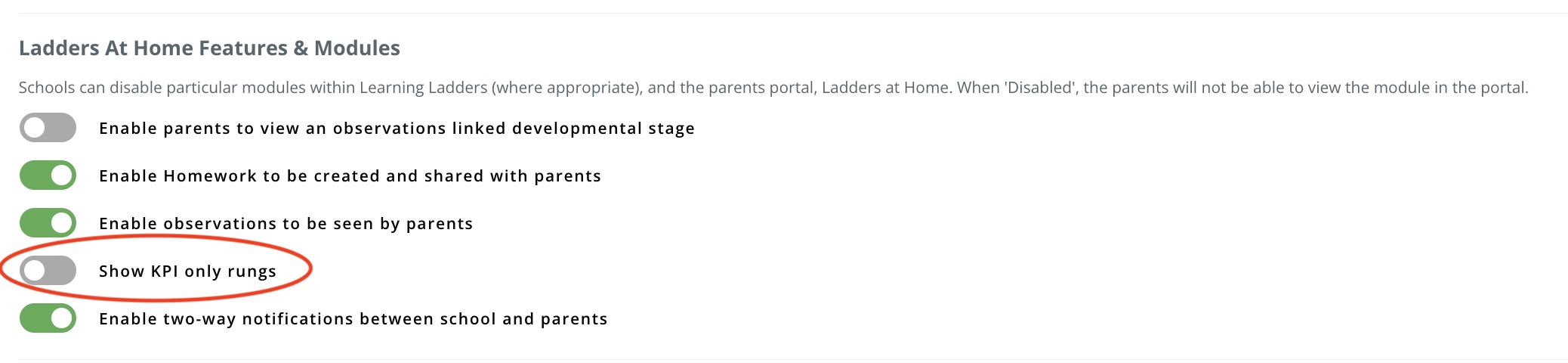1568x363 pixels.
Task: Click the observations linked developmental stage label
Action: pos(397,129)
